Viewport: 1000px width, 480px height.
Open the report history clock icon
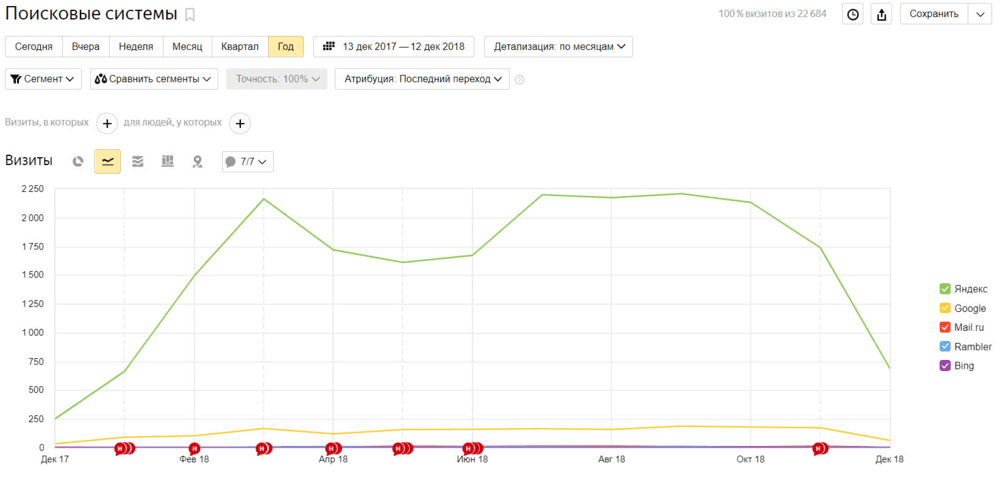[853, 14]
